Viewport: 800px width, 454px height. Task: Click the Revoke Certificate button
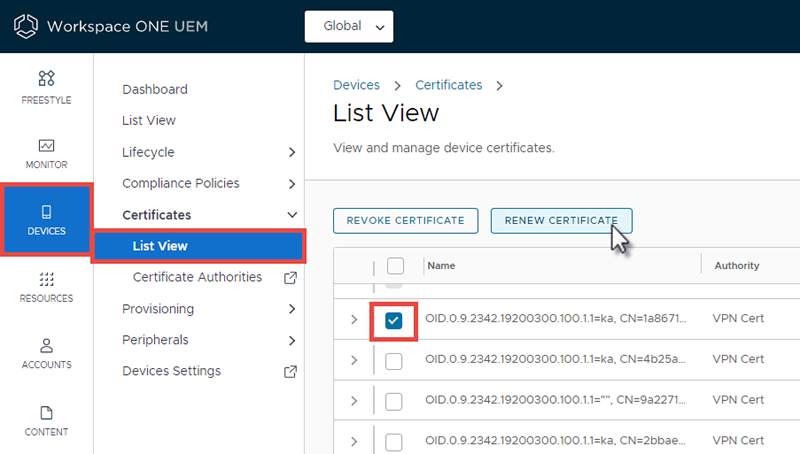(x=406, y=221)
